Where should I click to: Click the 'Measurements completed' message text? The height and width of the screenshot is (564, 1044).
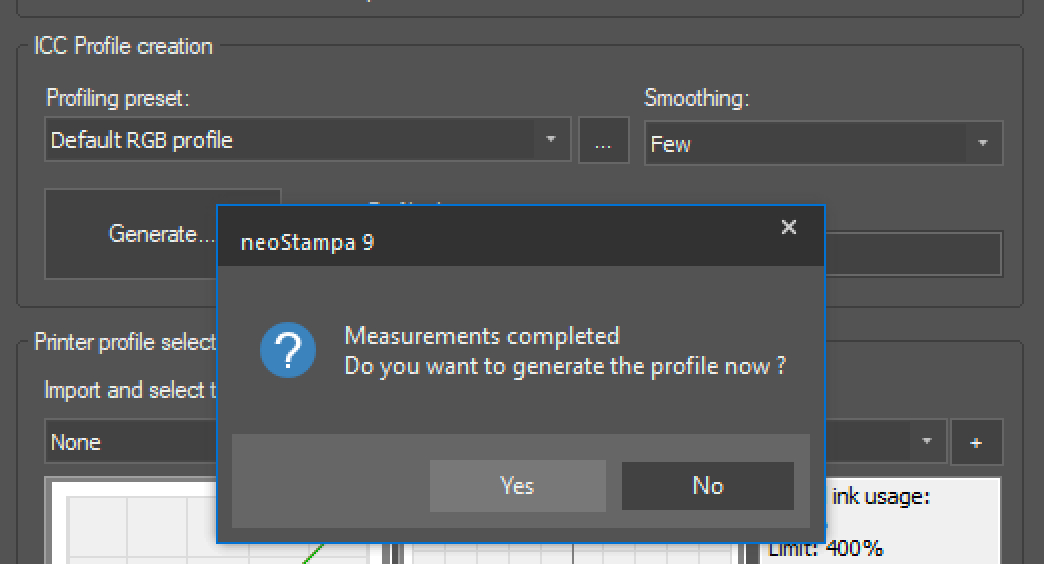[482, 336]
